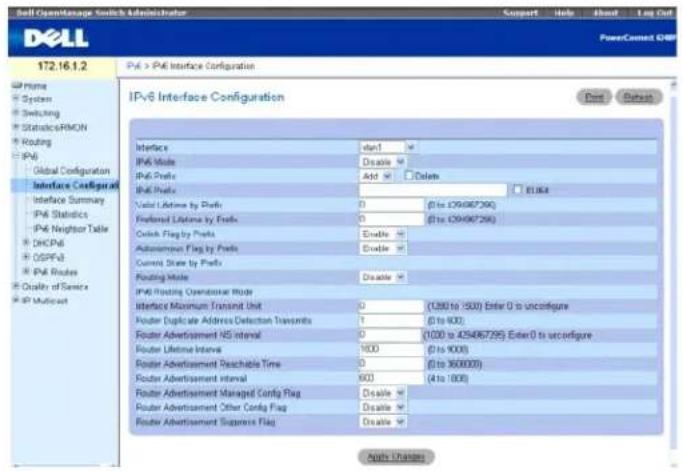Open the Home icon in sidebar
The height and width of the screenshot is (471, 682).
[x=17, y=85]
